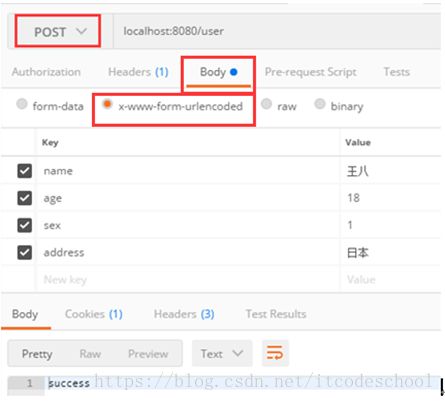The height and width of the screenshot is (401, 445).
Task: Select the form-data radio button
Action: coord(22,104)
